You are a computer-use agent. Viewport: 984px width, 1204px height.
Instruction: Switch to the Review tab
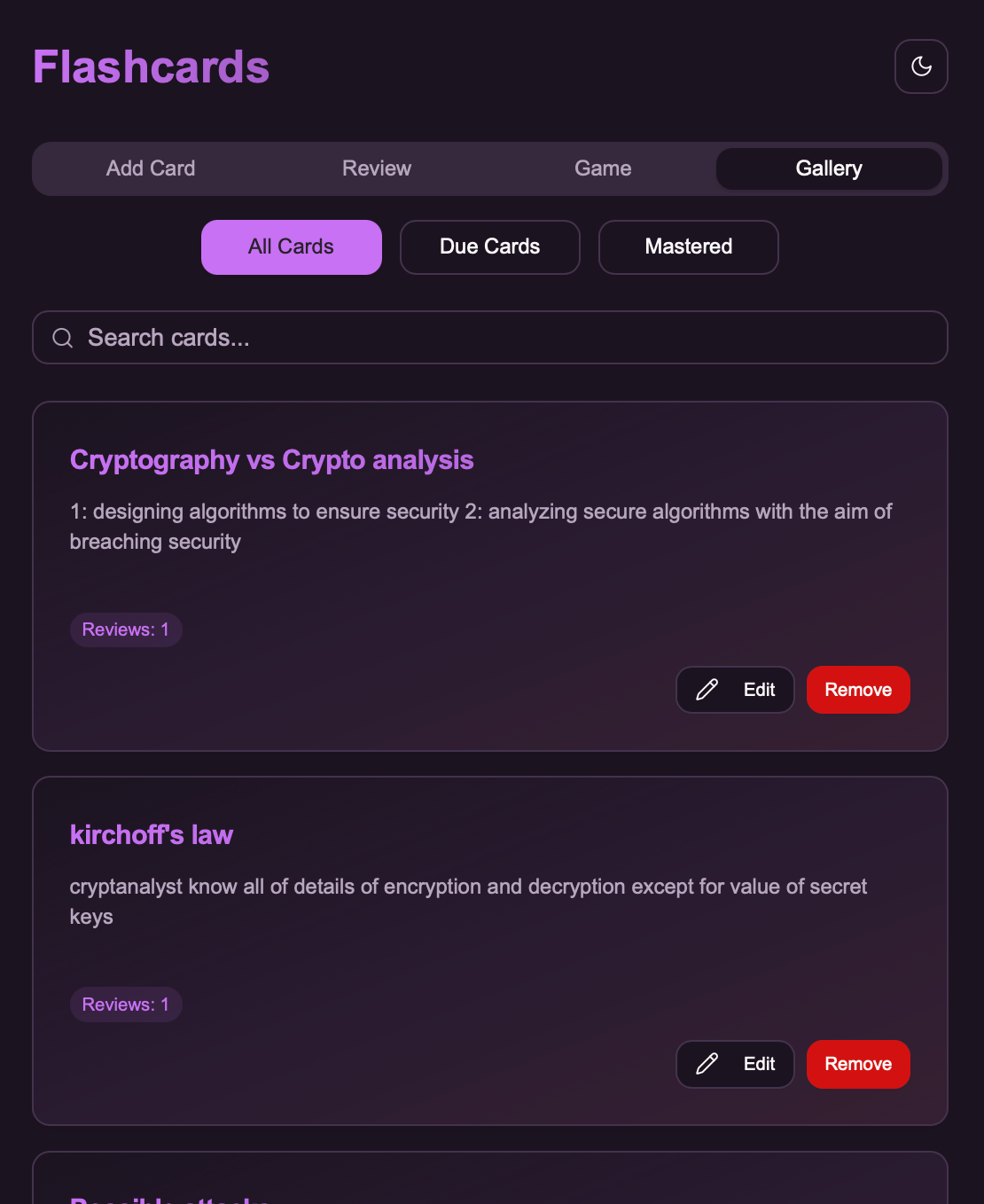pos(377,168)
